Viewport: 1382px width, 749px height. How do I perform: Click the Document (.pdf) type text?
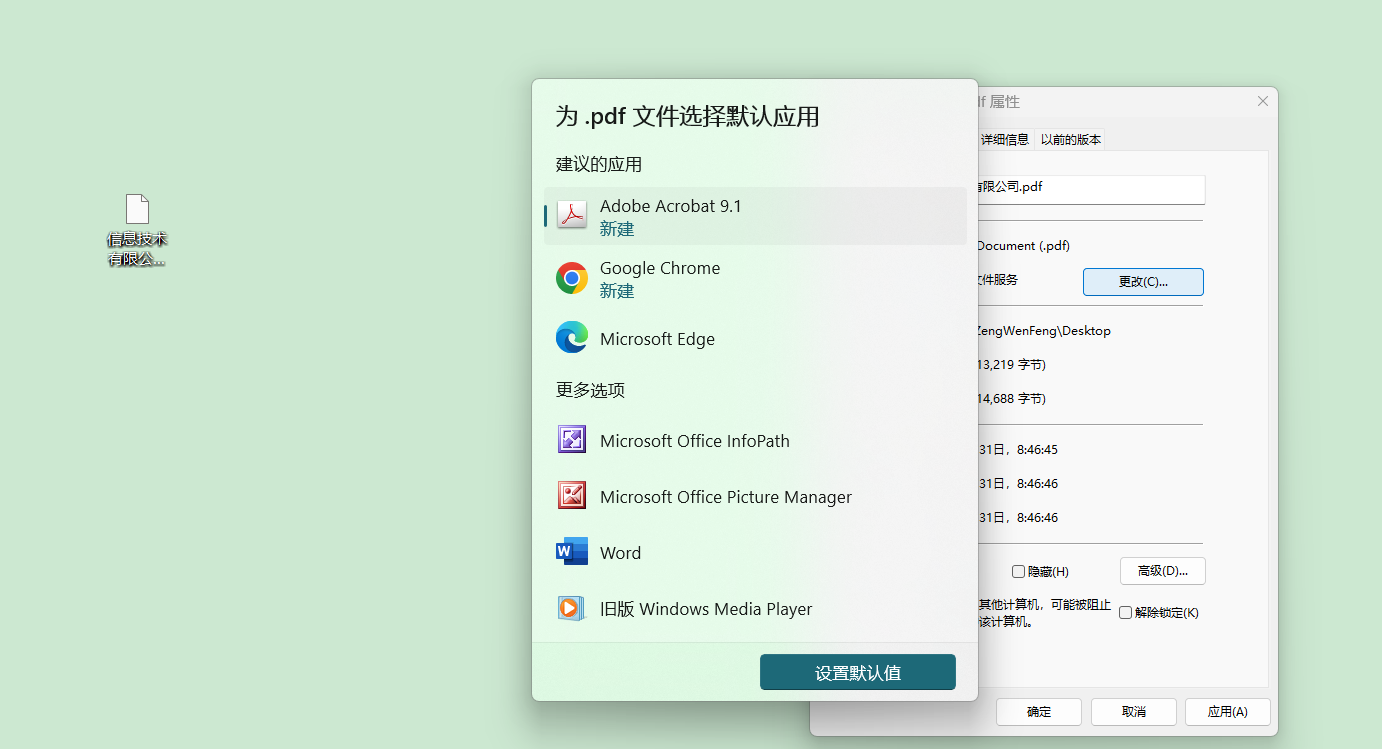pos(1023,246)
